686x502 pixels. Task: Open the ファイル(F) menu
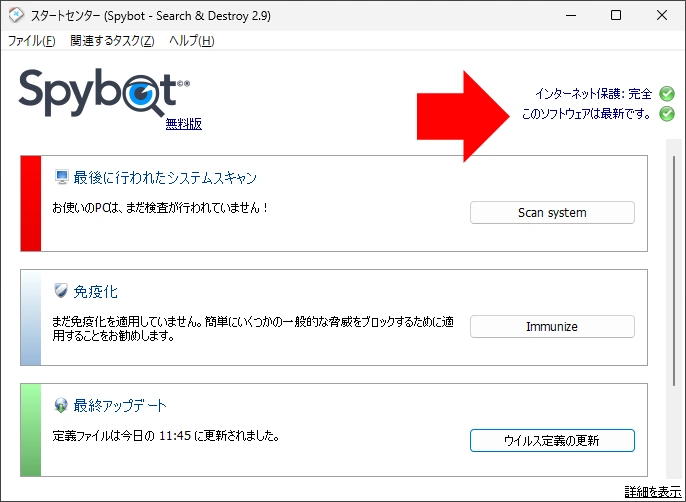32,41
